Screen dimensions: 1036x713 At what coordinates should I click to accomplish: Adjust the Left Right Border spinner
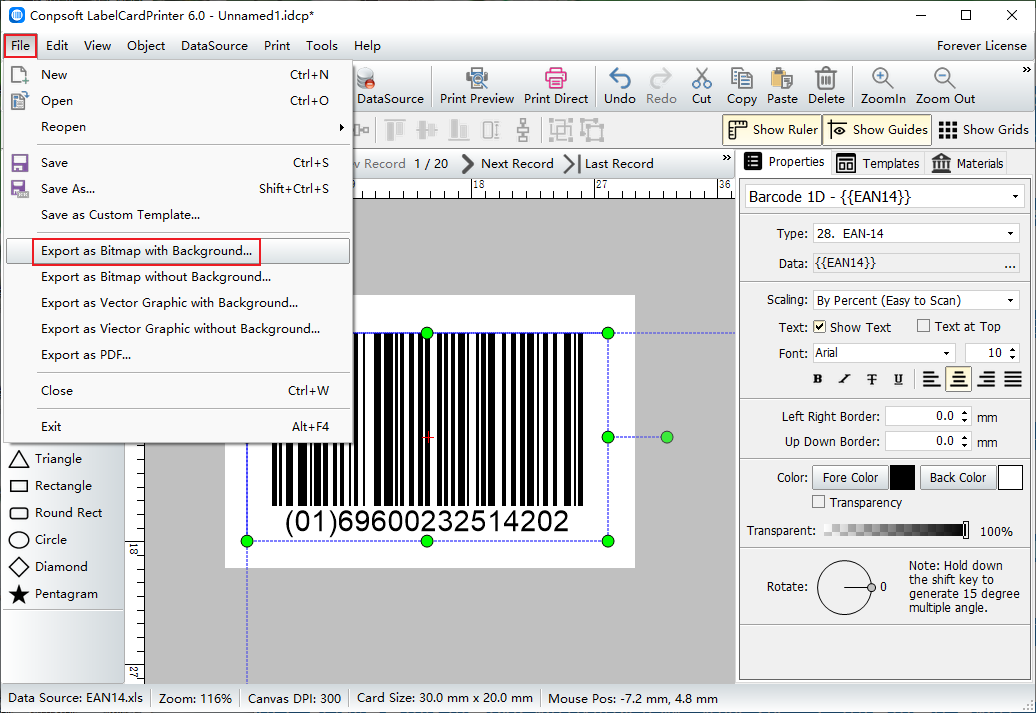pos(965,416)
